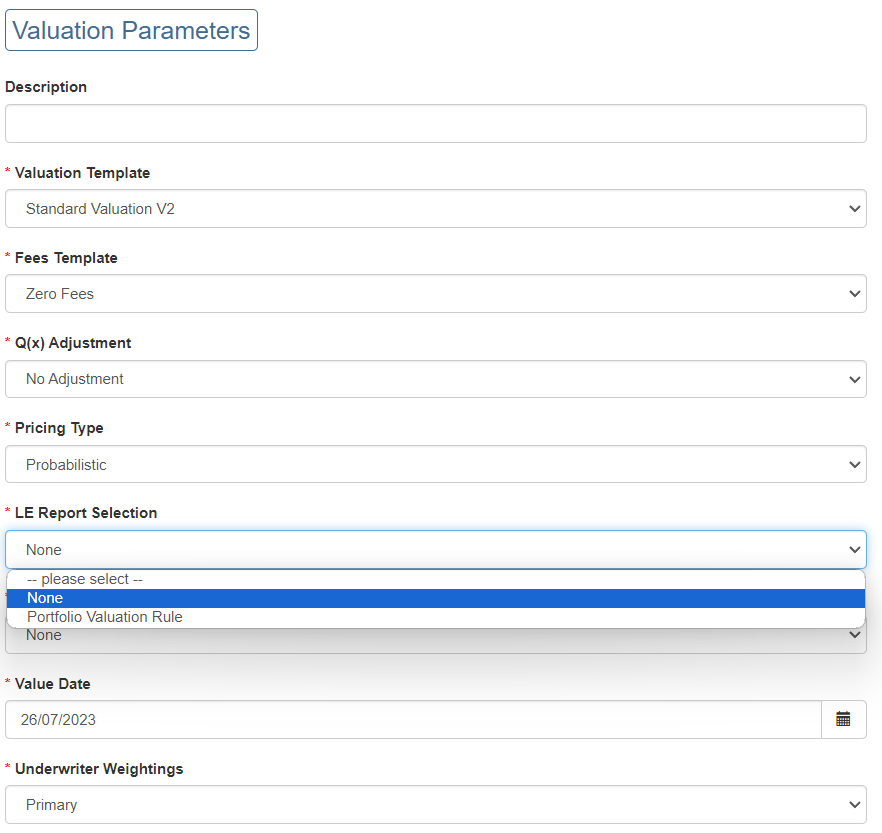The height and width of the screenshot is (833, 882).
Task: Focus the Description text field
Action: (x=435, y=123)
